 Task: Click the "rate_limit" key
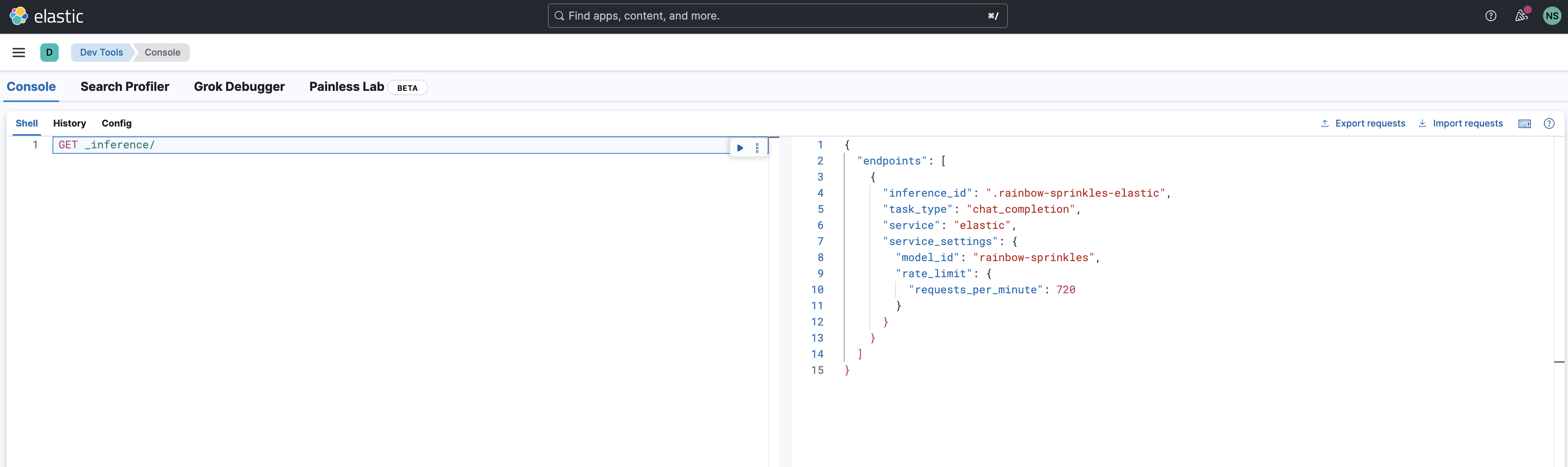934,273
